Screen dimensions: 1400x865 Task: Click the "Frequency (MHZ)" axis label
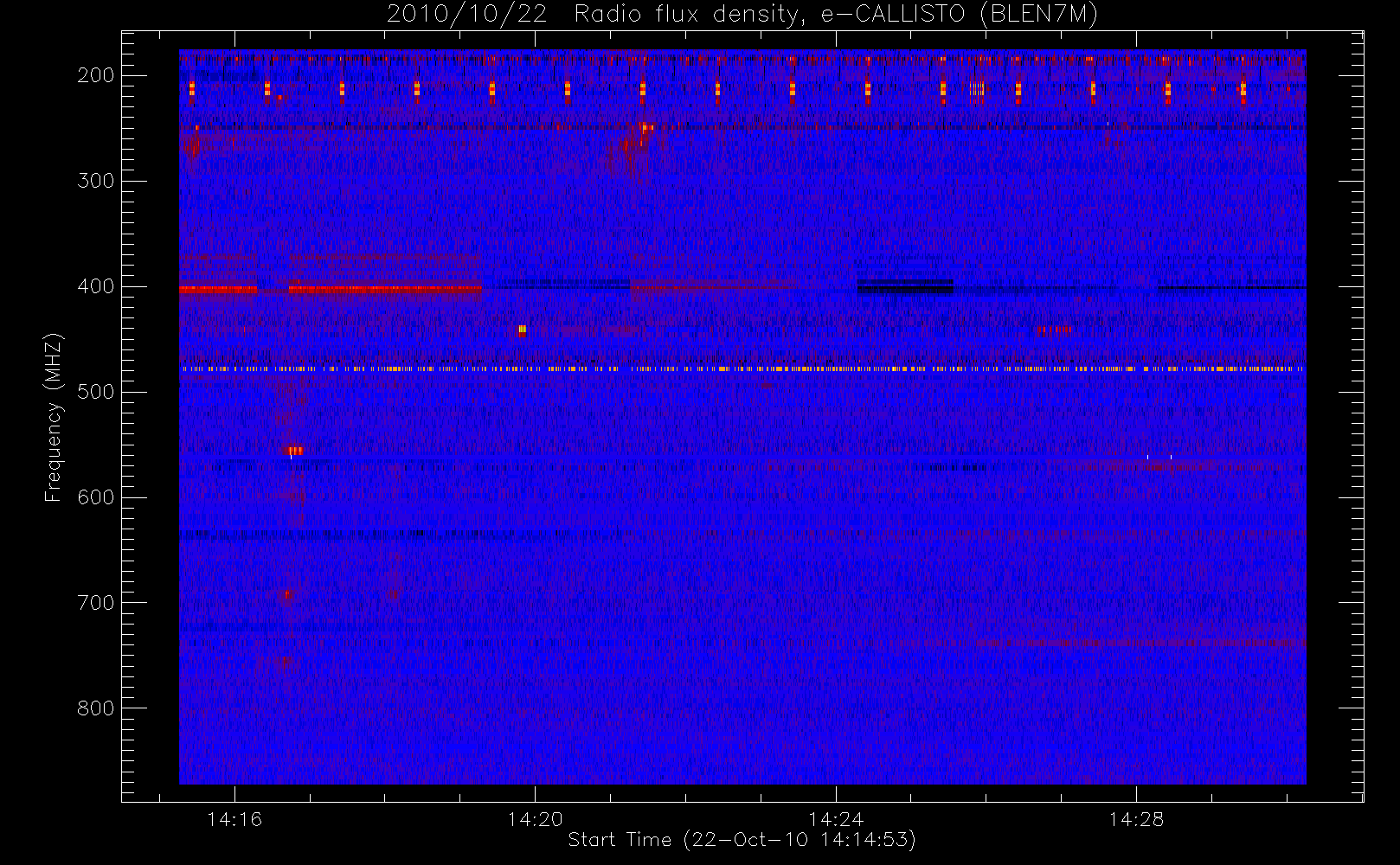[54, 417]
